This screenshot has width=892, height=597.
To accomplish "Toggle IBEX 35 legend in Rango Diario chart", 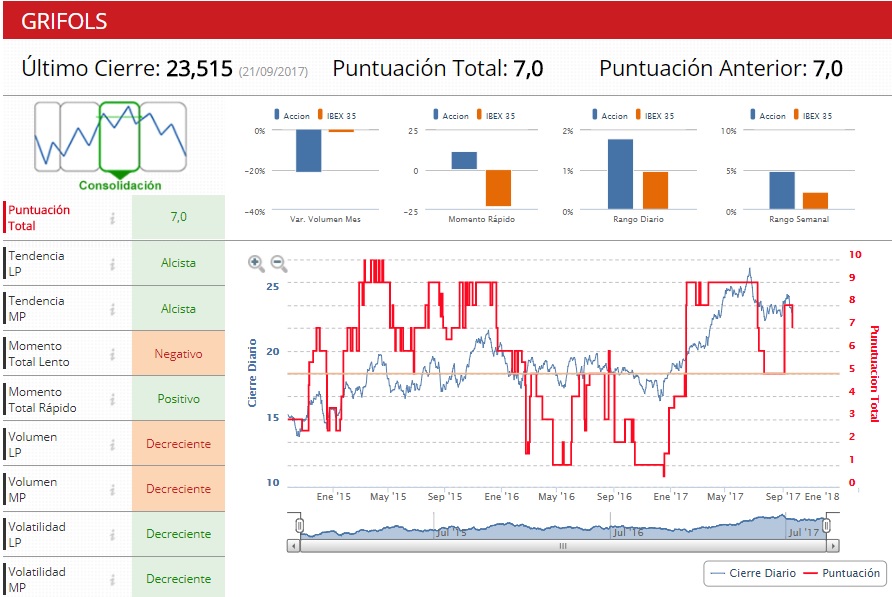I will [655, 115].
